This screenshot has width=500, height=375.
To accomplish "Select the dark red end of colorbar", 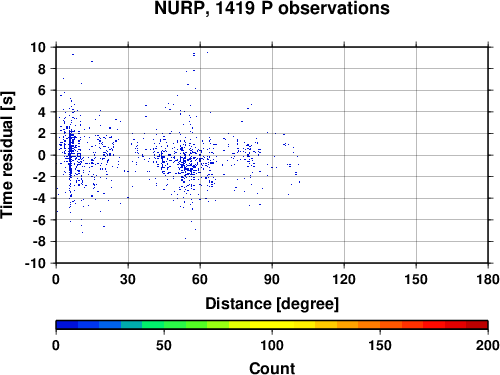I will coord(477,325).
